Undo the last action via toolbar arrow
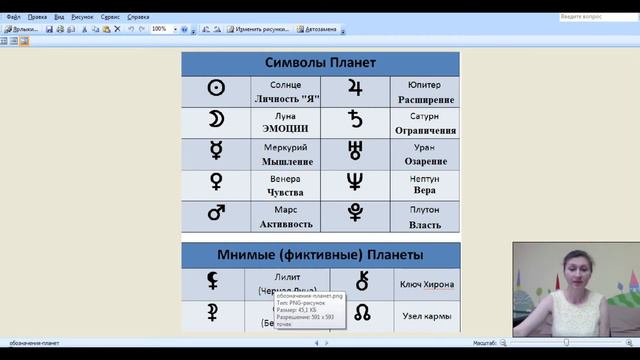 click(x=131, y=29)
